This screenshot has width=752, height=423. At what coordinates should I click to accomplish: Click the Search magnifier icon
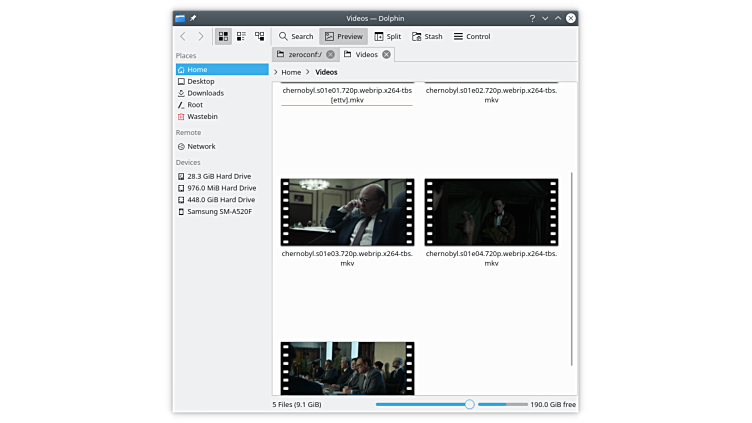[x=284, y=36]
